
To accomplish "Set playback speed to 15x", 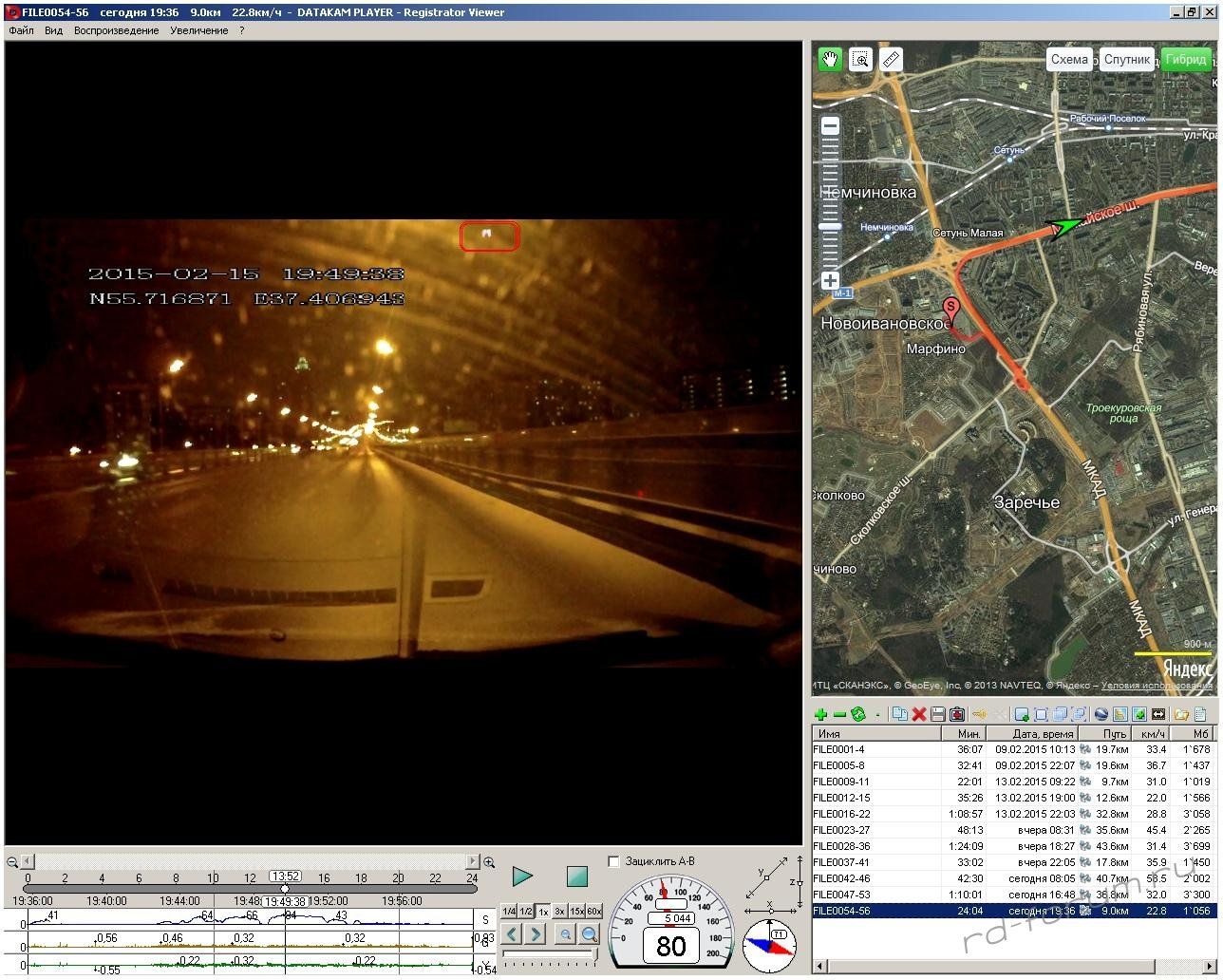I will tap(576, 911).
